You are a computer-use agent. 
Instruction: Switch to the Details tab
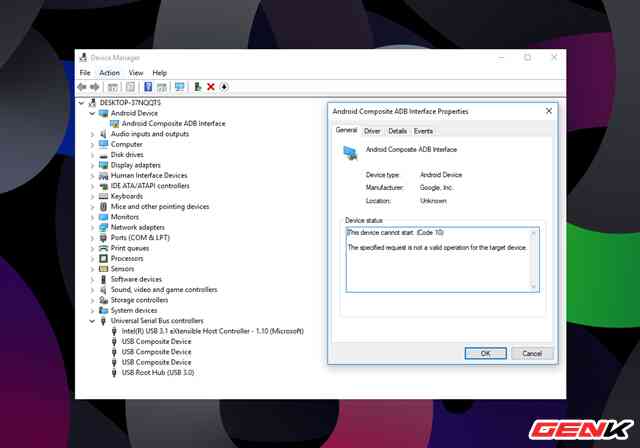click(397, 131)
